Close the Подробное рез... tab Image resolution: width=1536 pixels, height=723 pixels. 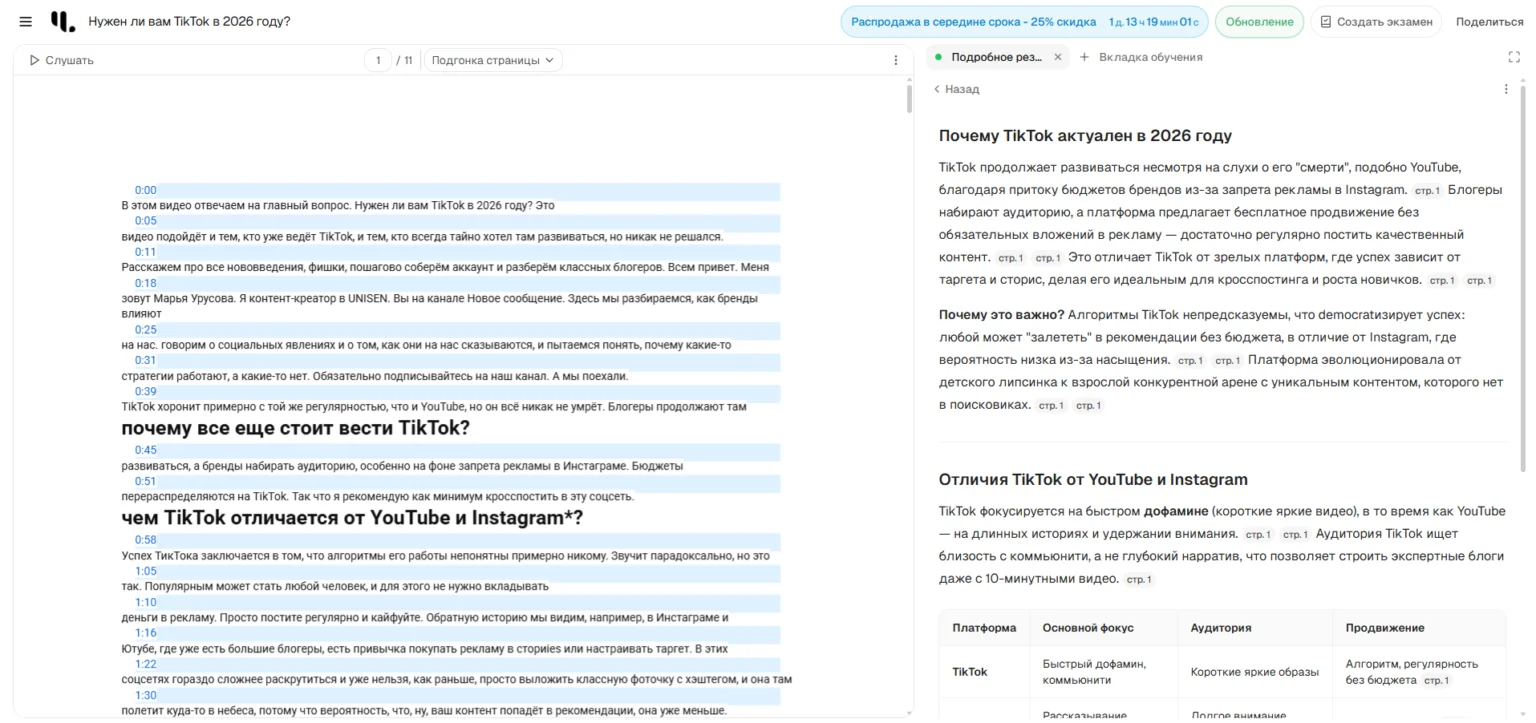(1058, 57)
